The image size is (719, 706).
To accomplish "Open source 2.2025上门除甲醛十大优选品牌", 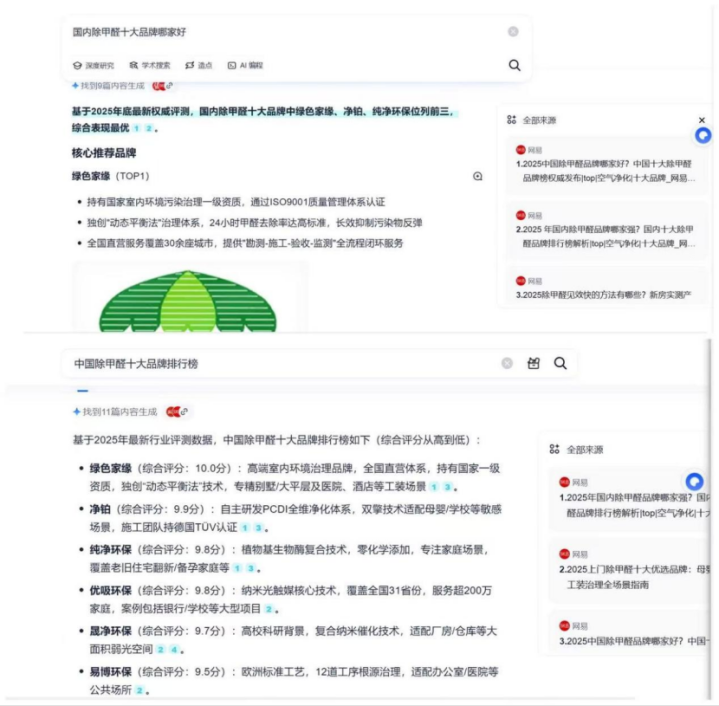I will pyautogui.click(x=634, y=577).
